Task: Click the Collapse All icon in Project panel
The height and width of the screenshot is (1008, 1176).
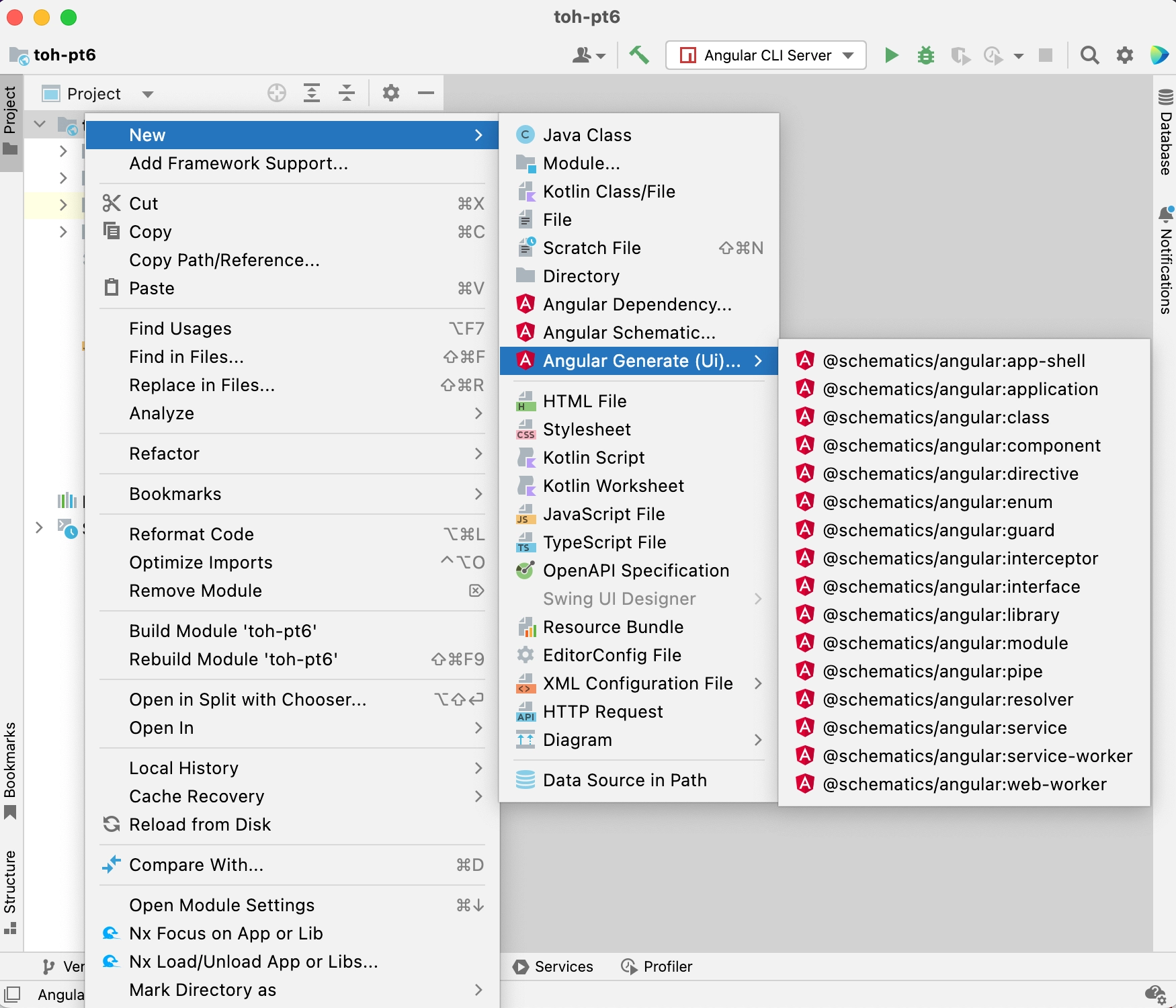Action: point(347,93)
